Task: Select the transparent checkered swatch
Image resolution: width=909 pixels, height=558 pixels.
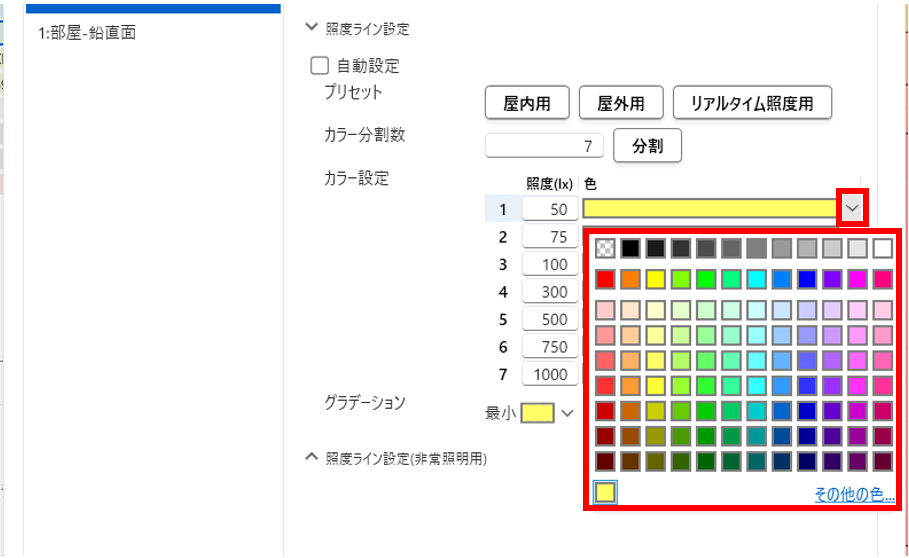Action: pos(605,248)
